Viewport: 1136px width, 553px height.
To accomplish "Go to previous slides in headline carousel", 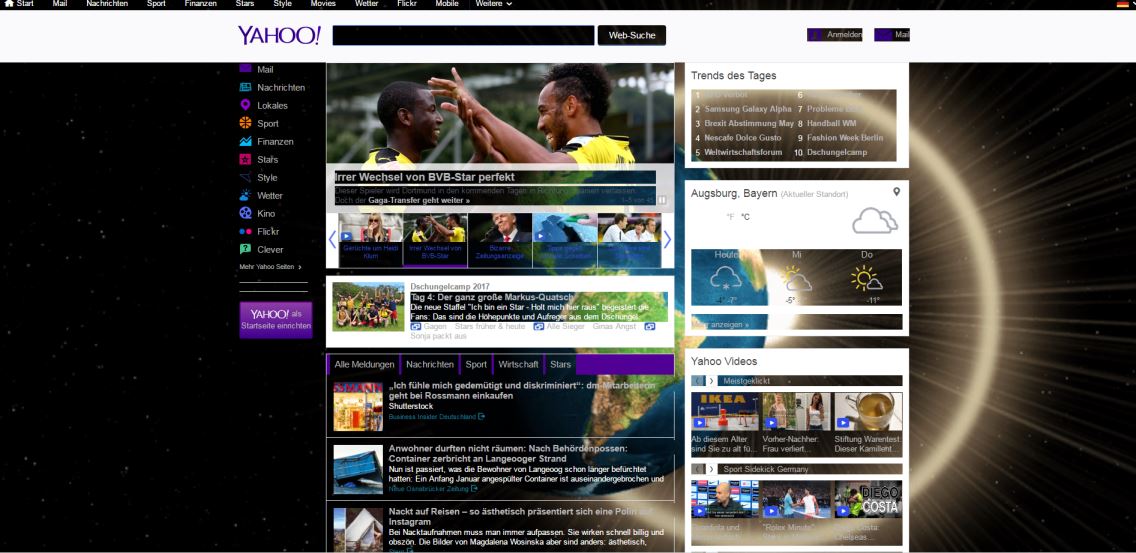I will tap(333, 239).
